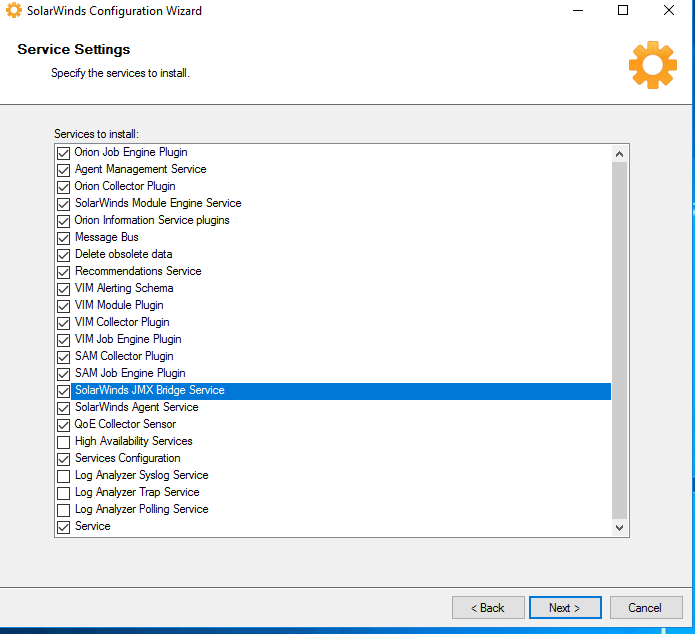Toggle SAM Job Engine Plugin checkbox
695x634 pixels.
[63, 374]
